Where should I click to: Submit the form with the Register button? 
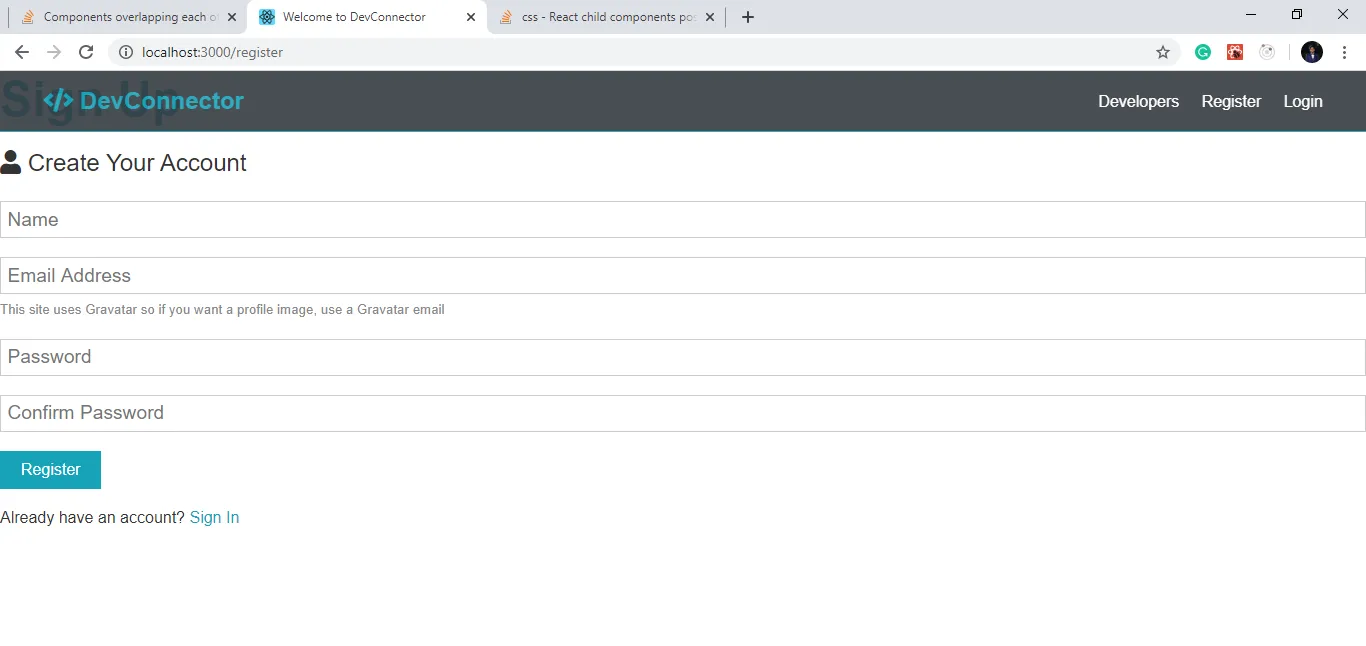[50, 470]
